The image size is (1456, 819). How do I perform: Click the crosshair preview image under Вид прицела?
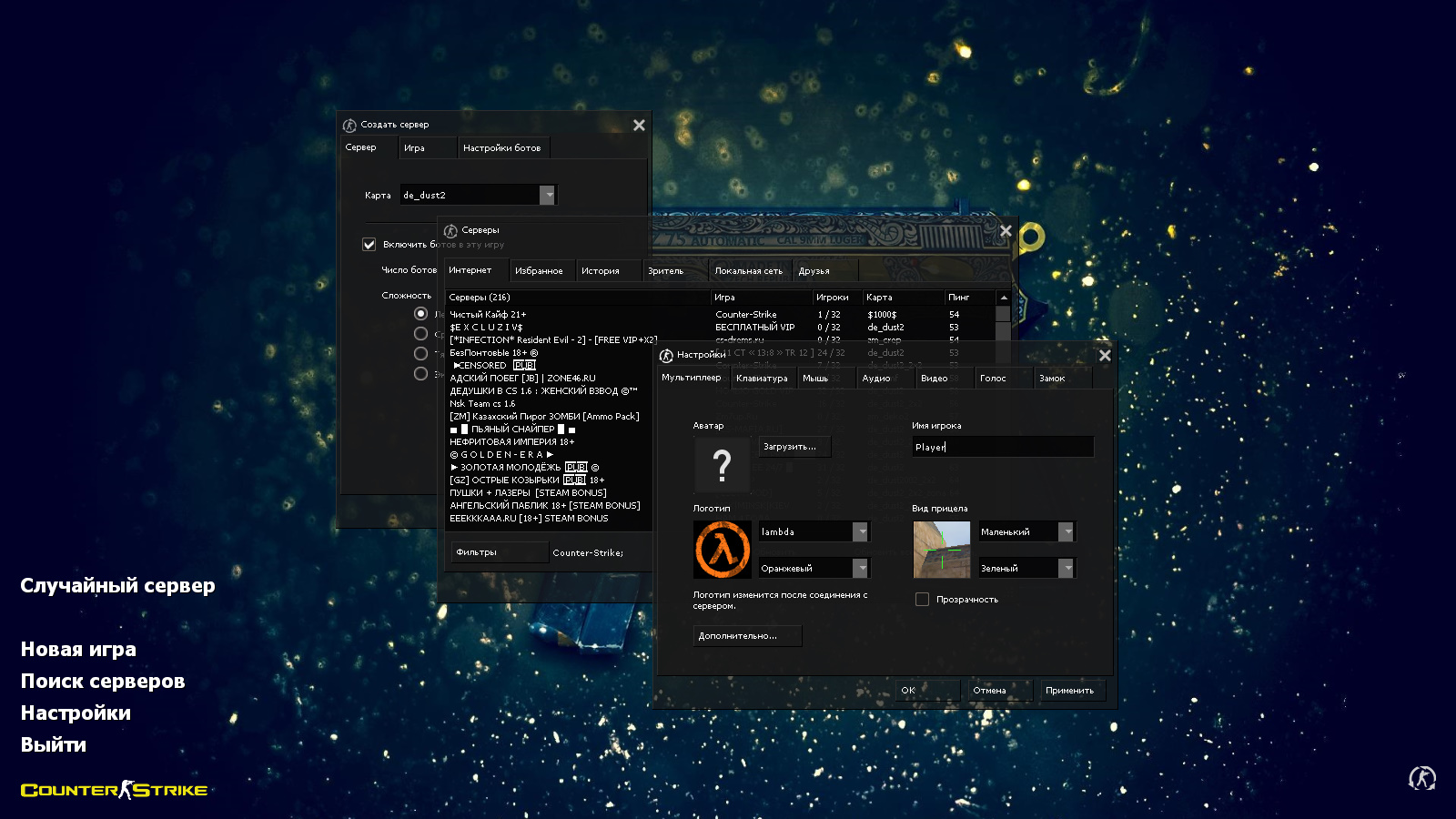coord(942,550)
